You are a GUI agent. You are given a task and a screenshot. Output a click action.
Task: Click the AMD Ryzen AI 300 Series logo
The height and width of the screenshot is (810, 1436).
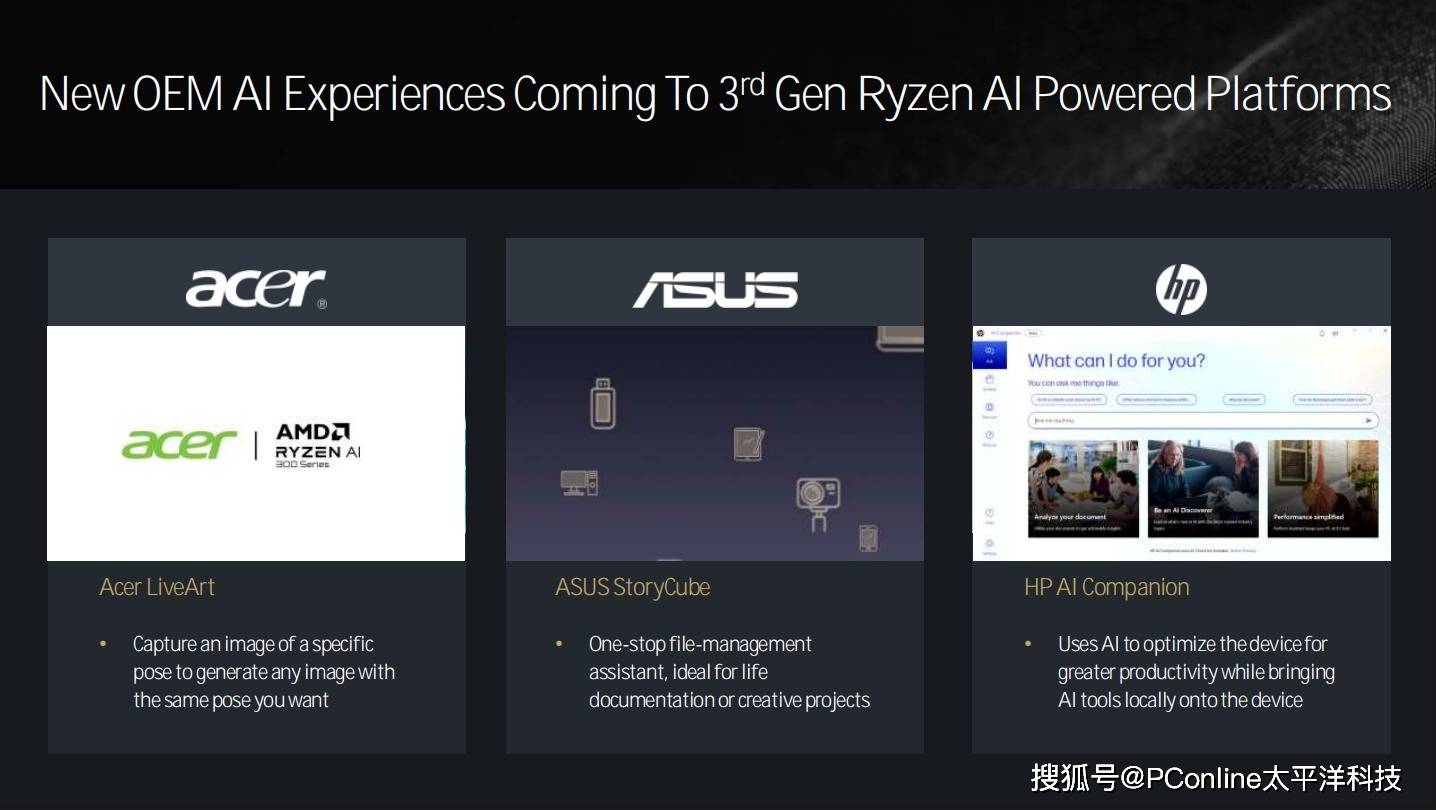tap(318, 445)
